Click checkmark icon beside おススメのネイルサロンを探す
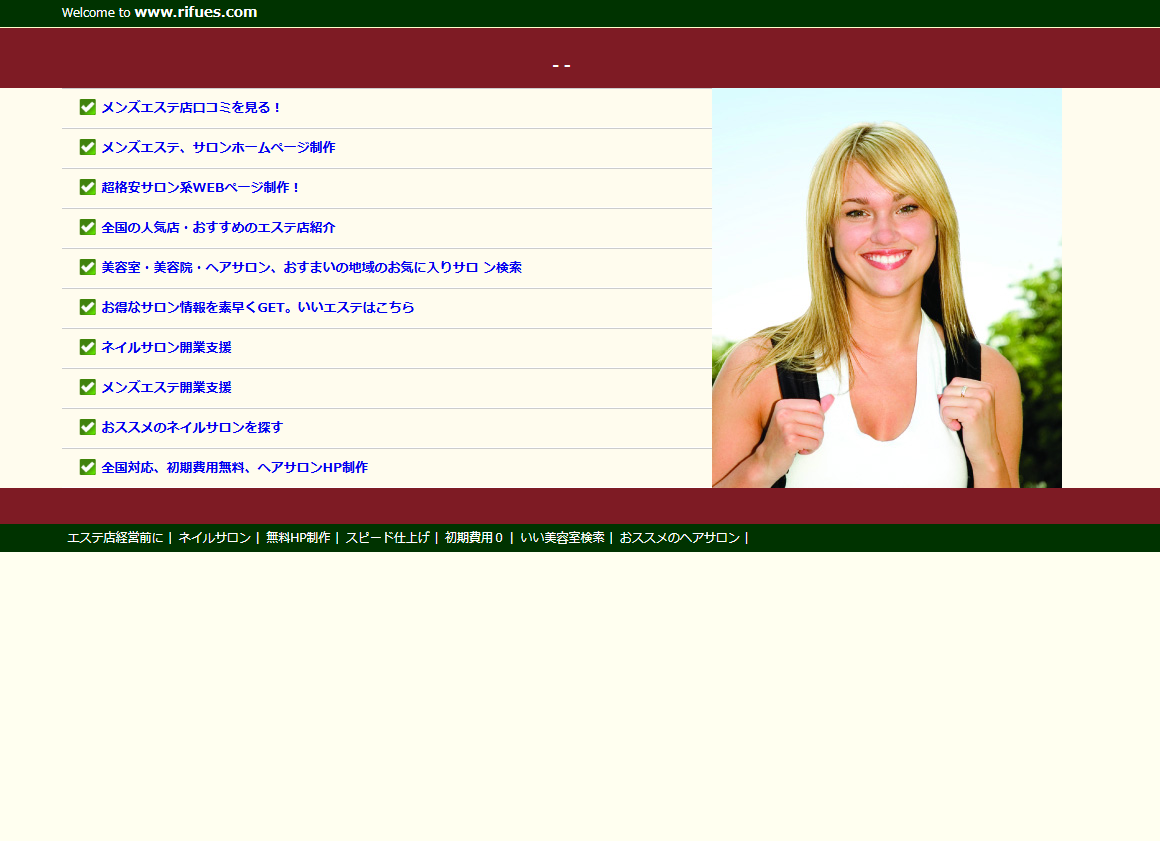The image size is (1160, 841). 87,427
